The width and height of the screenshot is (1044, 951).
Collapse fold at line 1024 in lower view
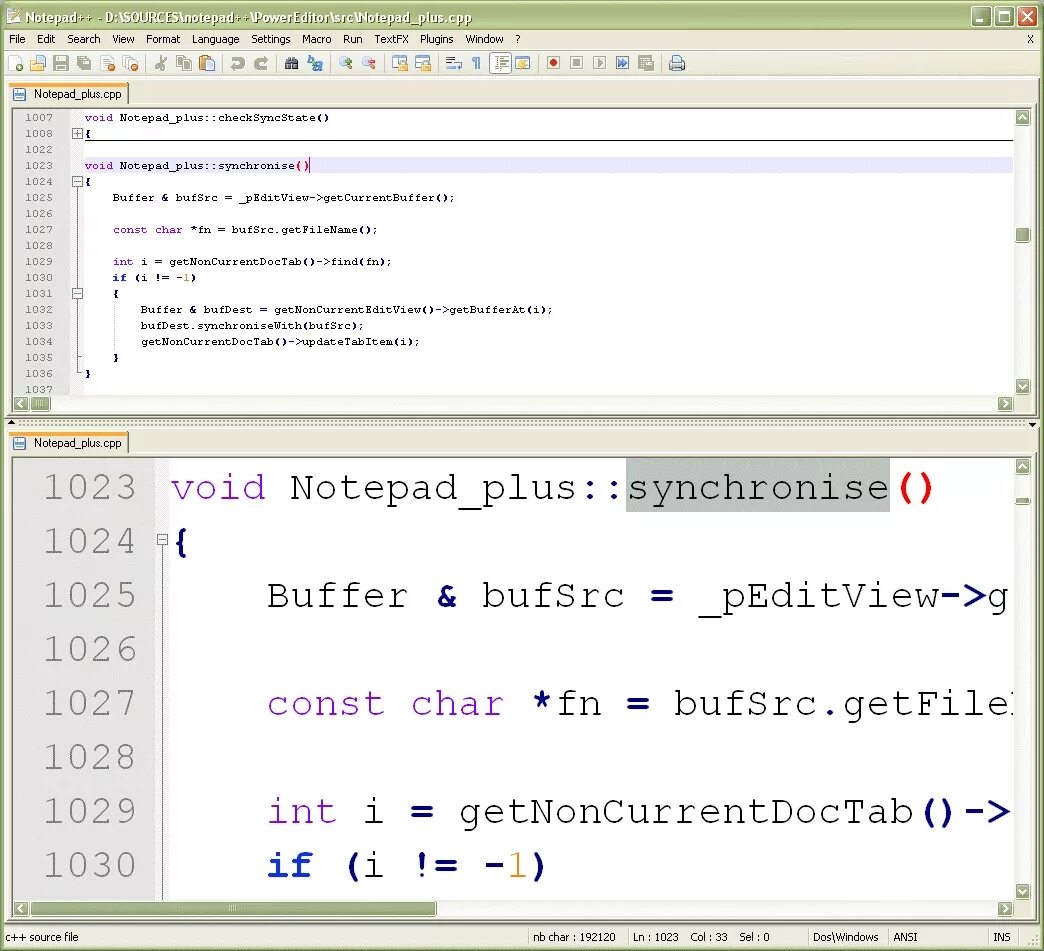(x=162, y=539)
